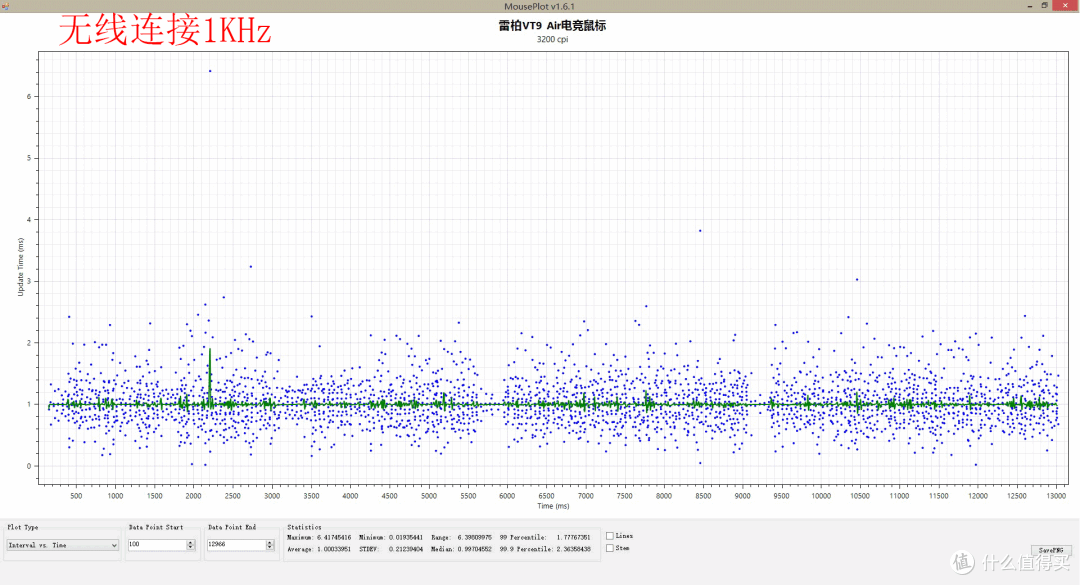Click the SavePNG button
The height and width of the screenshot is (585, 1080).
1050,550
